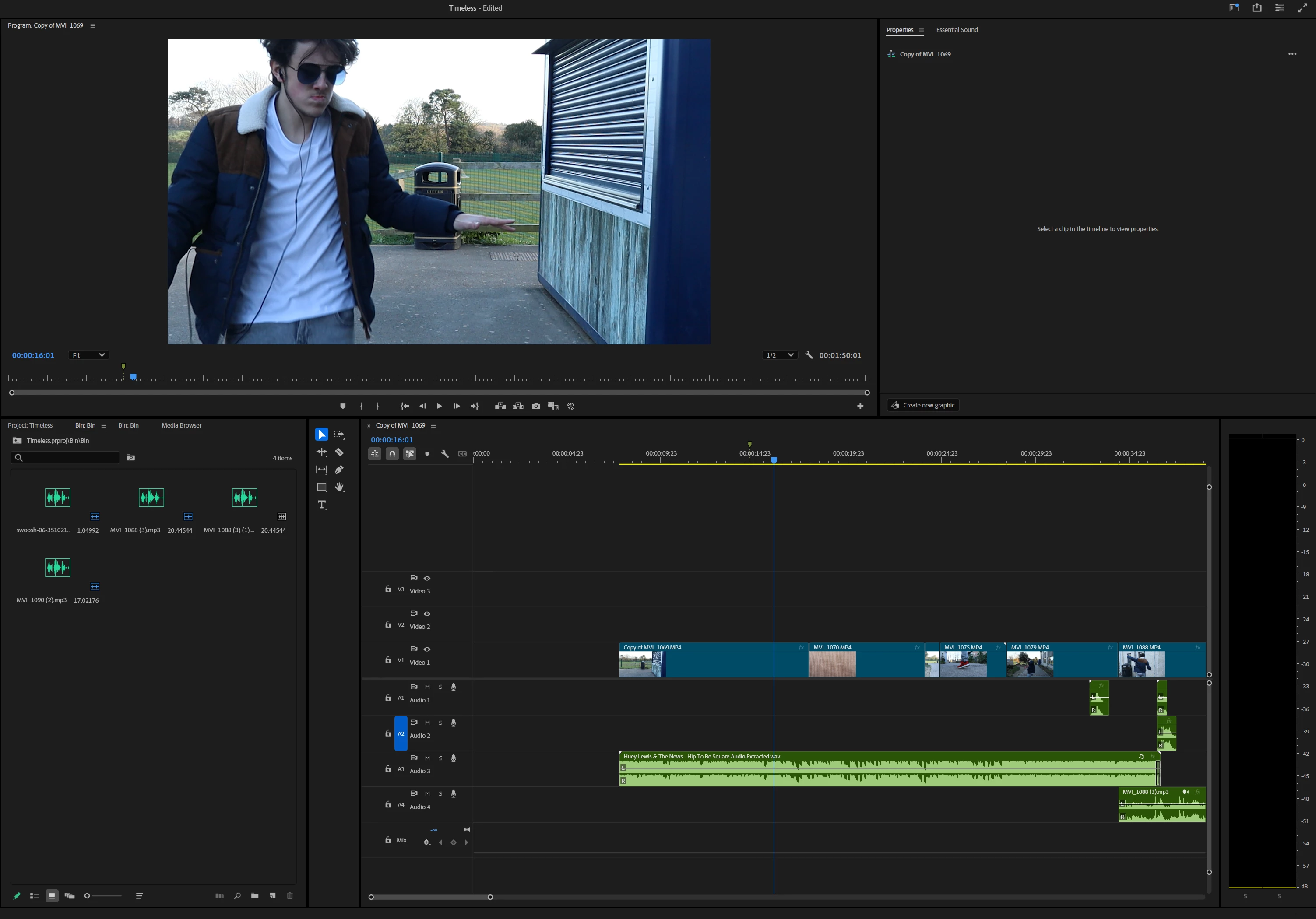The image size is (1316, 919).
Task: Open timeline wrench display settings
Action: (445, 454)
